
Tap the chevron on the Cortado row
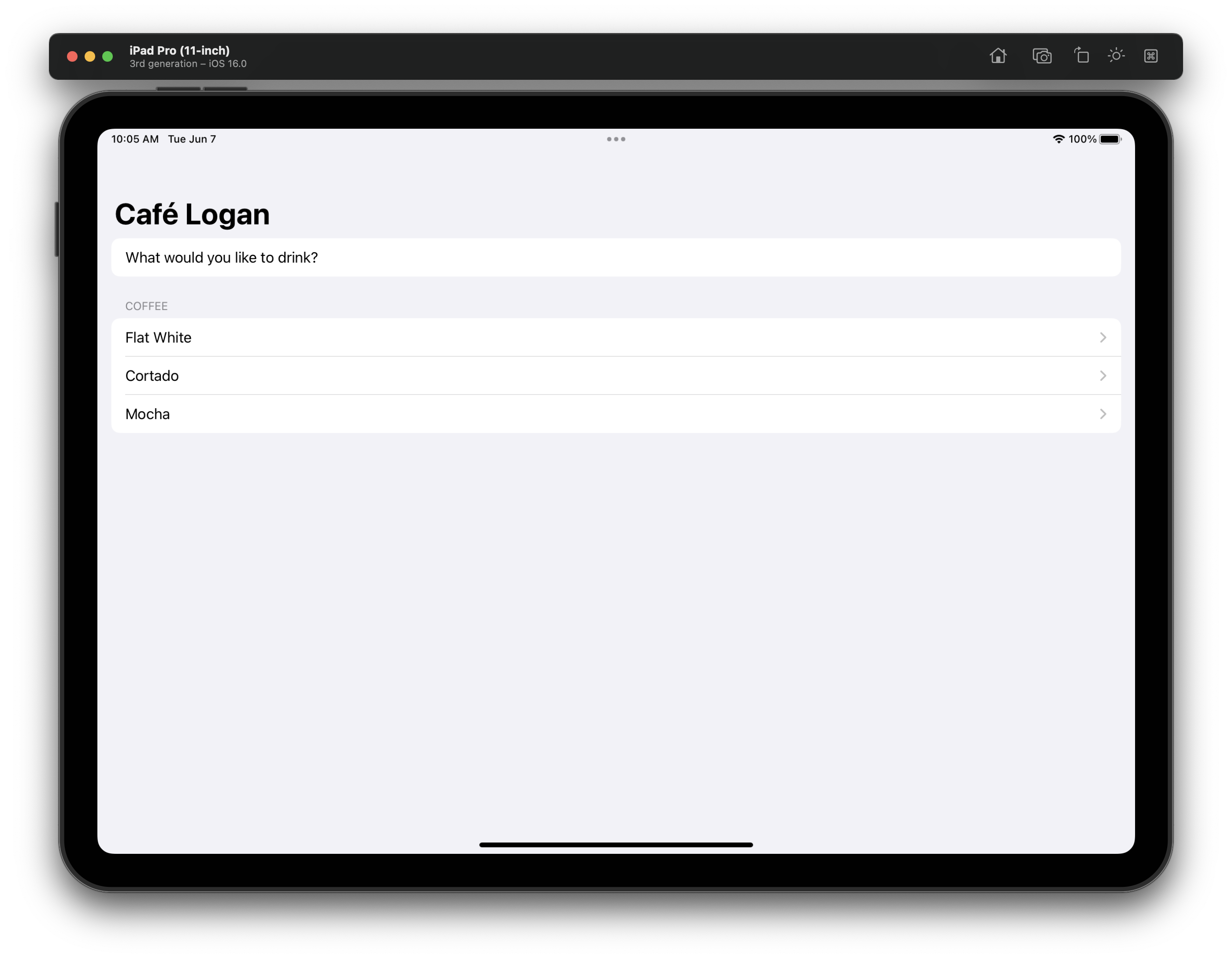[x=1102, y=376]
